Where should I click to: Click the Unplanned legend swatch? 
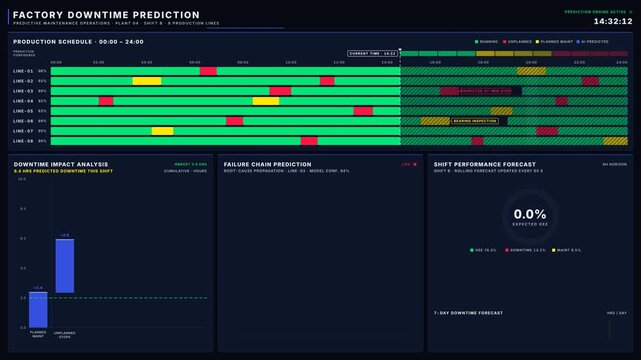(504, 42)
